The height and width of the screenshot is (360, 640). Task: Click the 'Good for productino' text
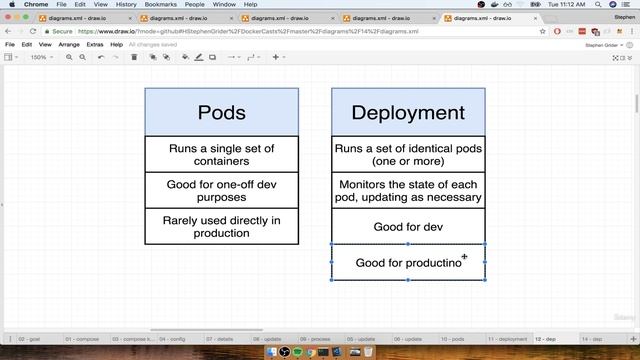(408, 263)
